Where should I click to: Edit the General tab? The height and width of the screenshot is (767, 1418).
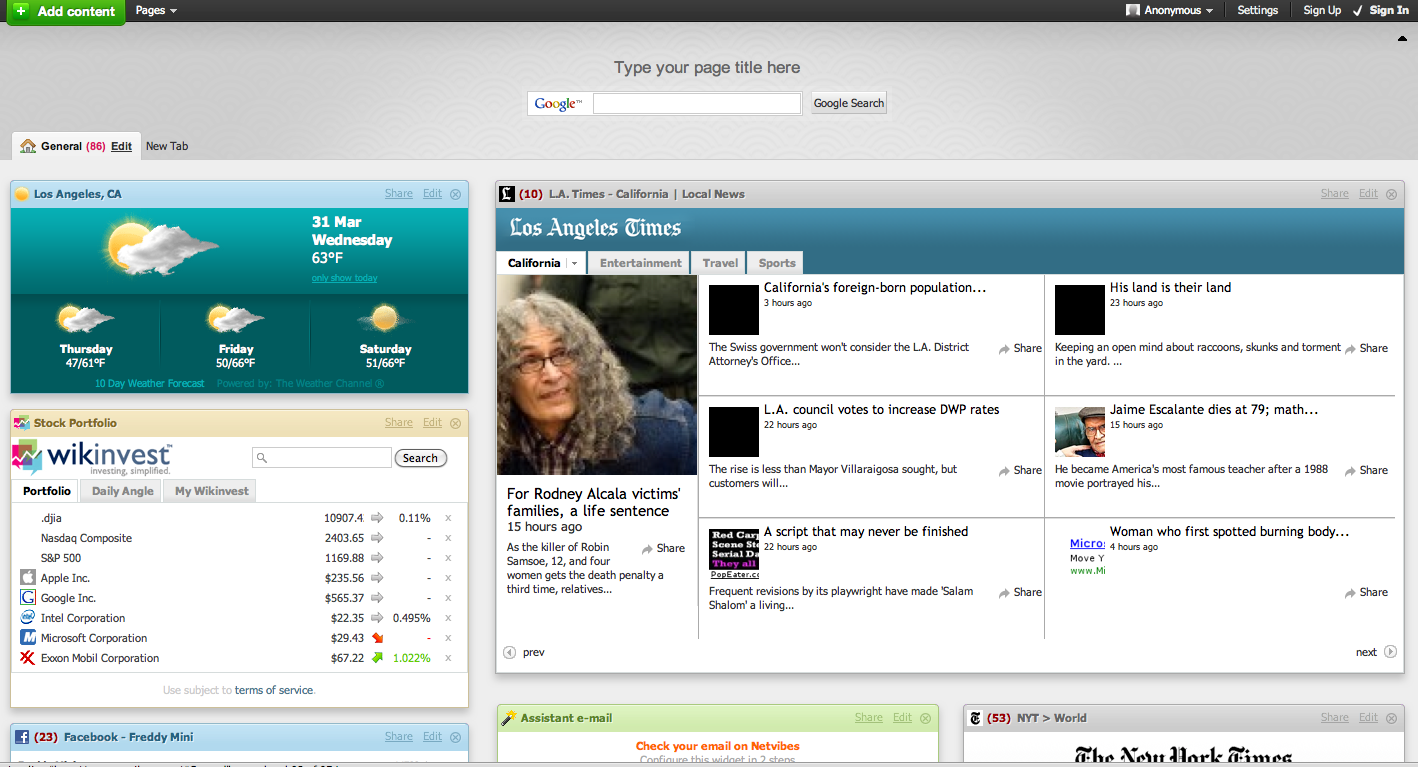pos(122,146)
